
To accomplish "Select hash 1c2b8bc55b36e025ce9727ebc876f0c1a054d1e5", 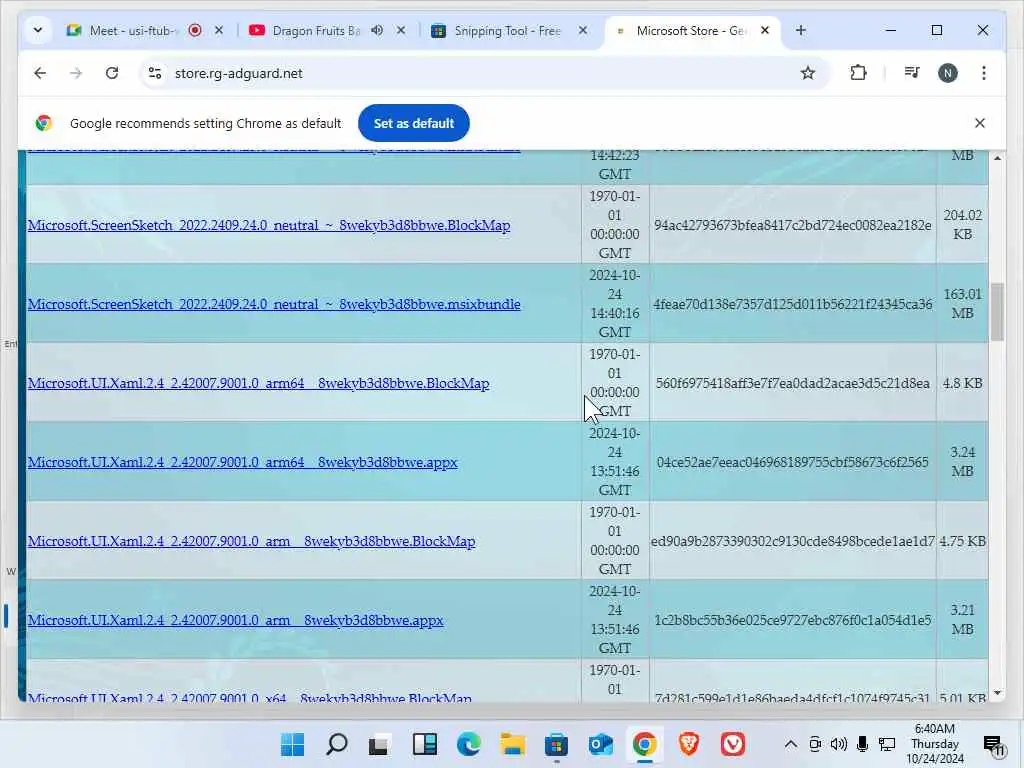I will [x=793, y=620].
